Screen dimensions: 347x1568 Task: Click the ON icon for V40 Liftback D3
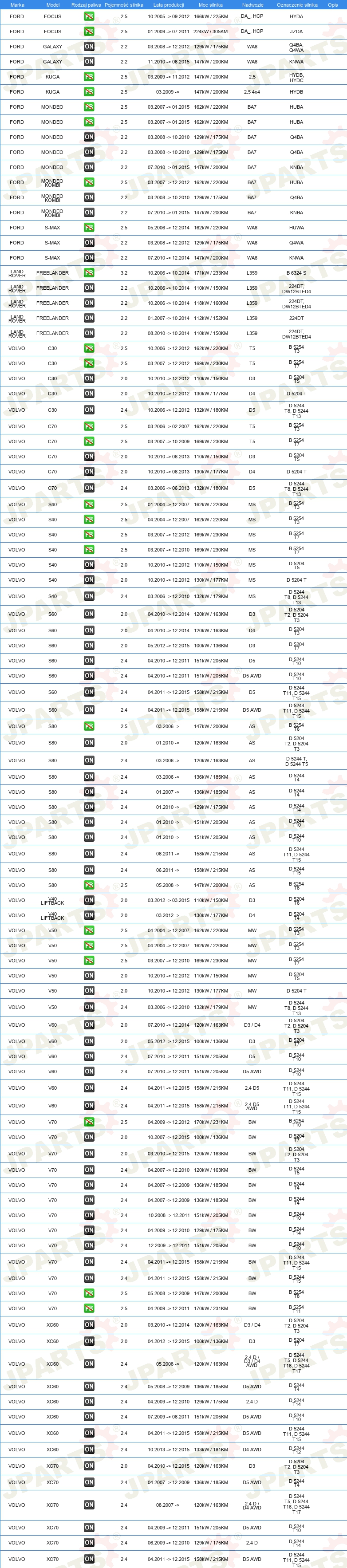coord(89,900)
